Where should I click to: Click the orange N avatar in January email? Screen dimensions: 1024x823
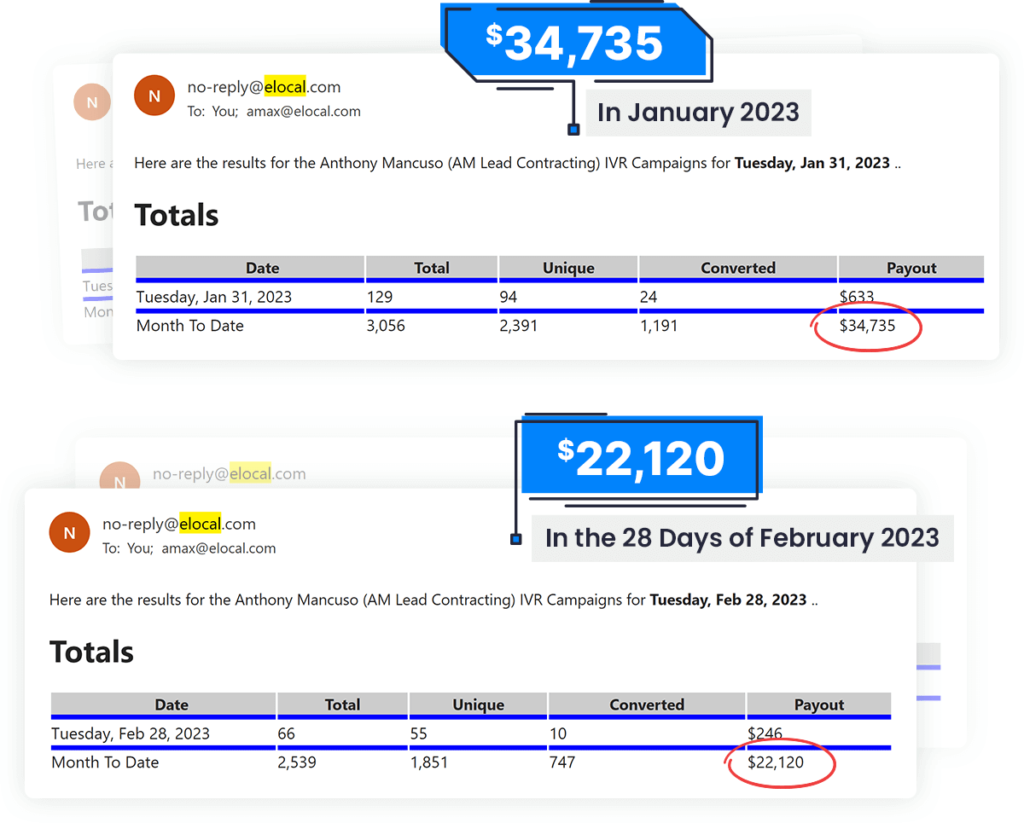pyautogui.click(x=154, y=96)
